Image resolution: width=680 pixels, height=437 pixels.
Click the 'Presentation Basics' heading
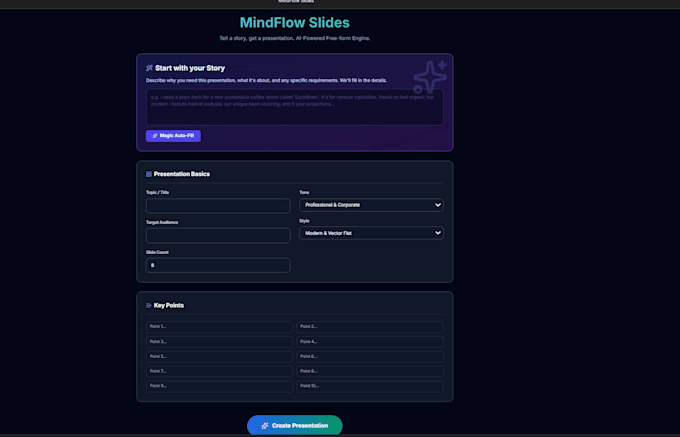click(x=182, y=174)
